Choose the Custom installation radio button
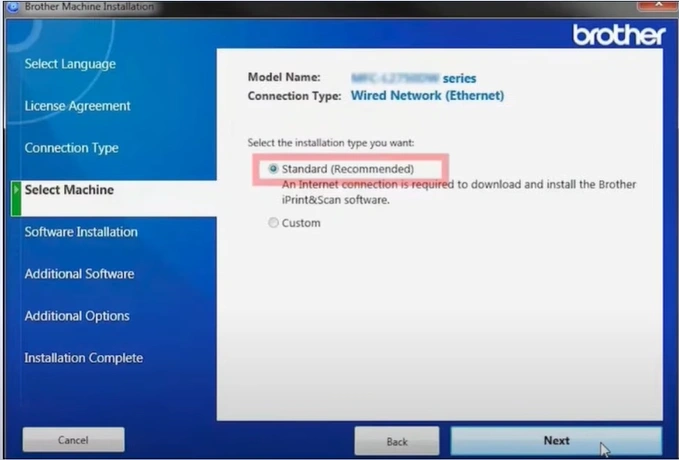Image resolution: width=679 pixels, height=460 pixels. coord(273,223)
